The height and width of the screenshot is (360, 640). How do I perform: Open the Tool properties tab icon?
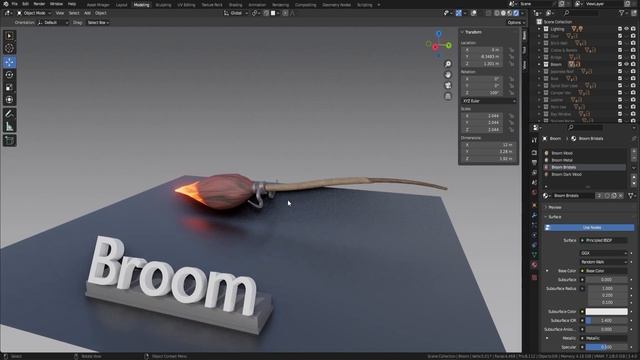tap(534, 140)
